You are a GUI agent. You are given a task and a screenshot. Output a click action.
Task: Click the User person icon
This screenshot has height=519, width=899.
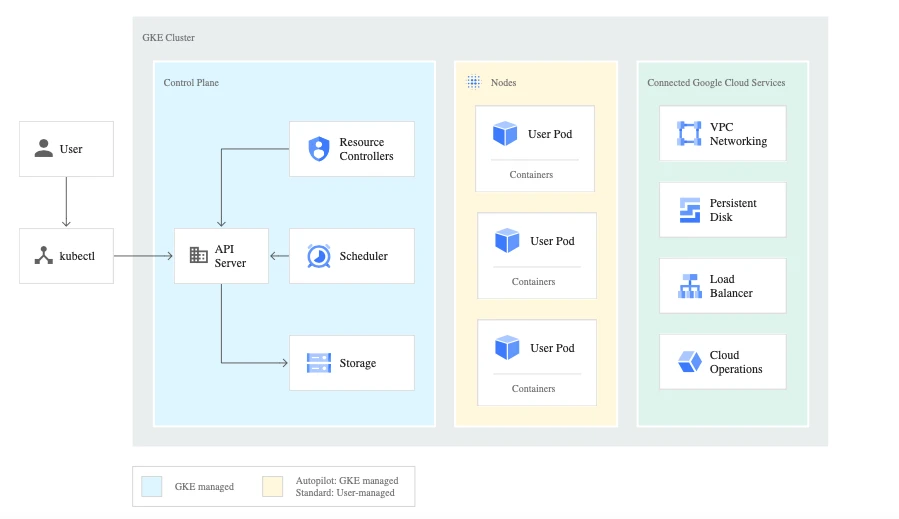click(x=44, y=148)
